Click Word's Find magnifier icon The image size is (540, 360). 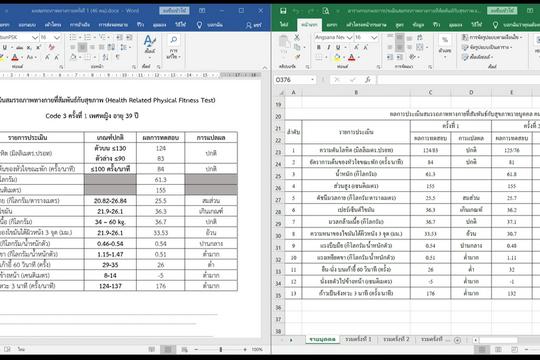click(174, 40)
